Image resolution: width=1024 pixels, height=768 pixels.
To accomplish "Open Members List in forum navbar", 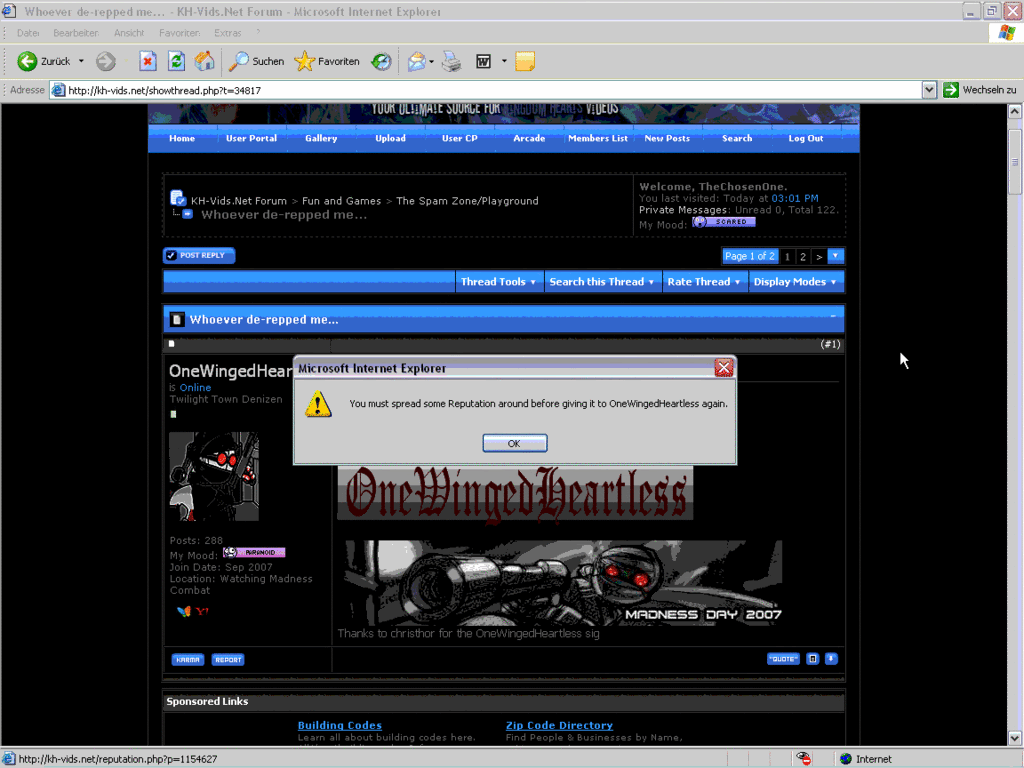I will click(598, 138).
